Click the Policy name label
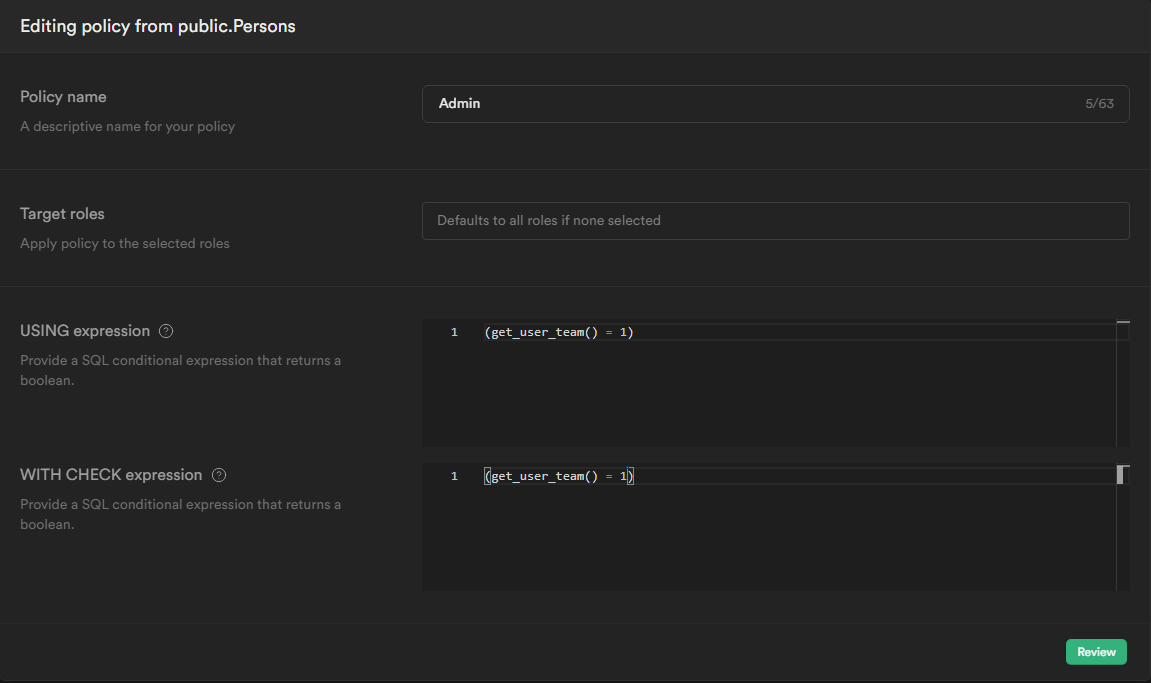Viewport: 1151px width, 683px height. (x=63, y=97)
